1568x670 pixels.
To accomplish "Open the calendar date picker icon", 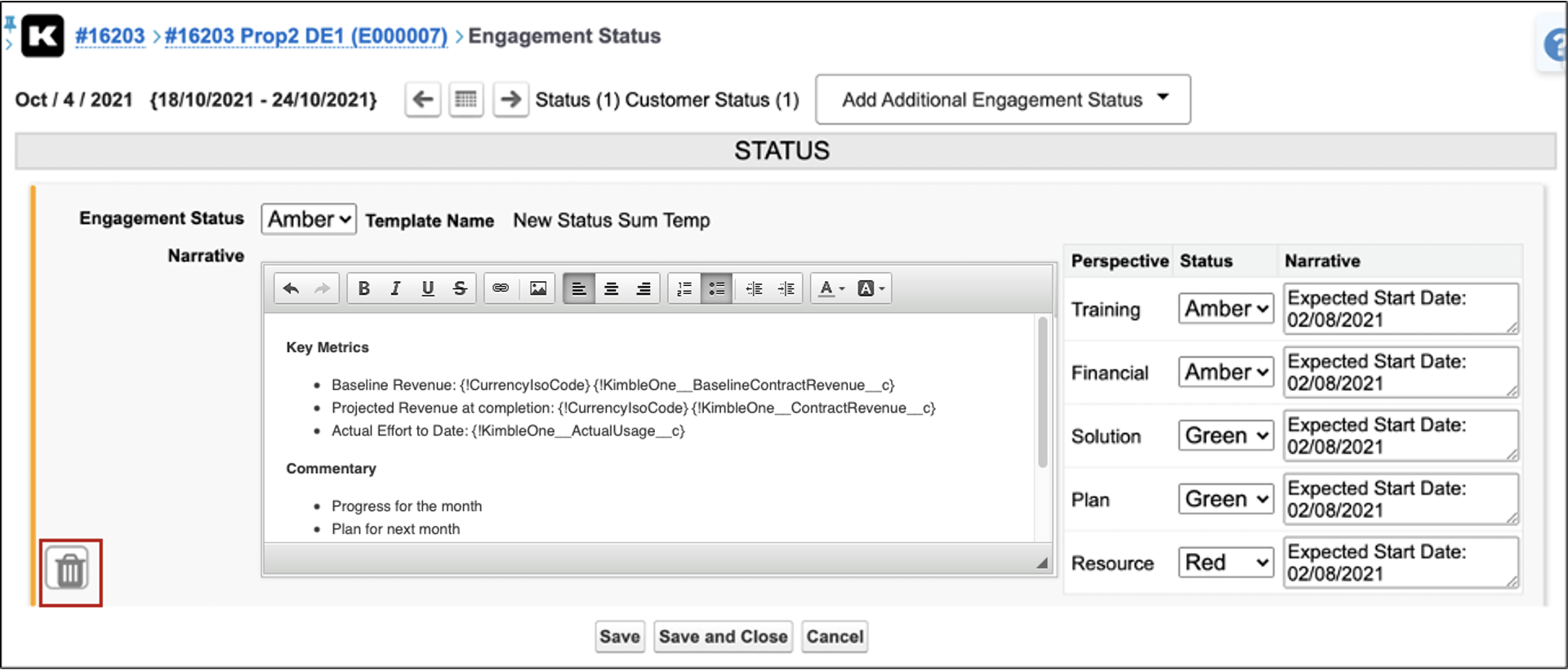I will coord(466,100).
